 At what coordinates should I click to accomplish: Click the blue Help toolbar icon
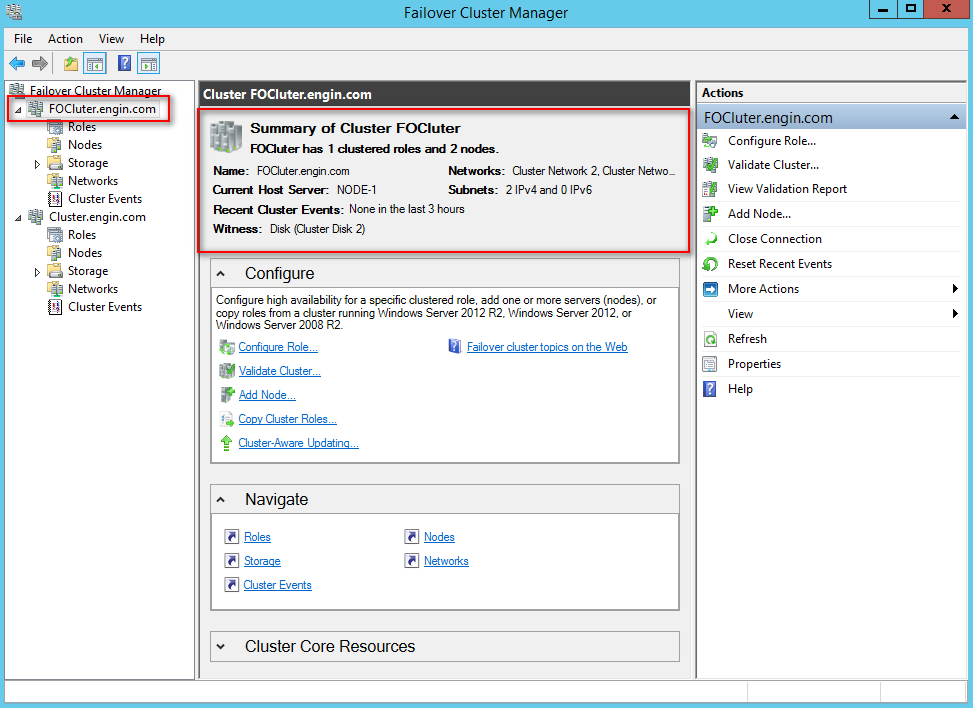[x=124, y=63]
